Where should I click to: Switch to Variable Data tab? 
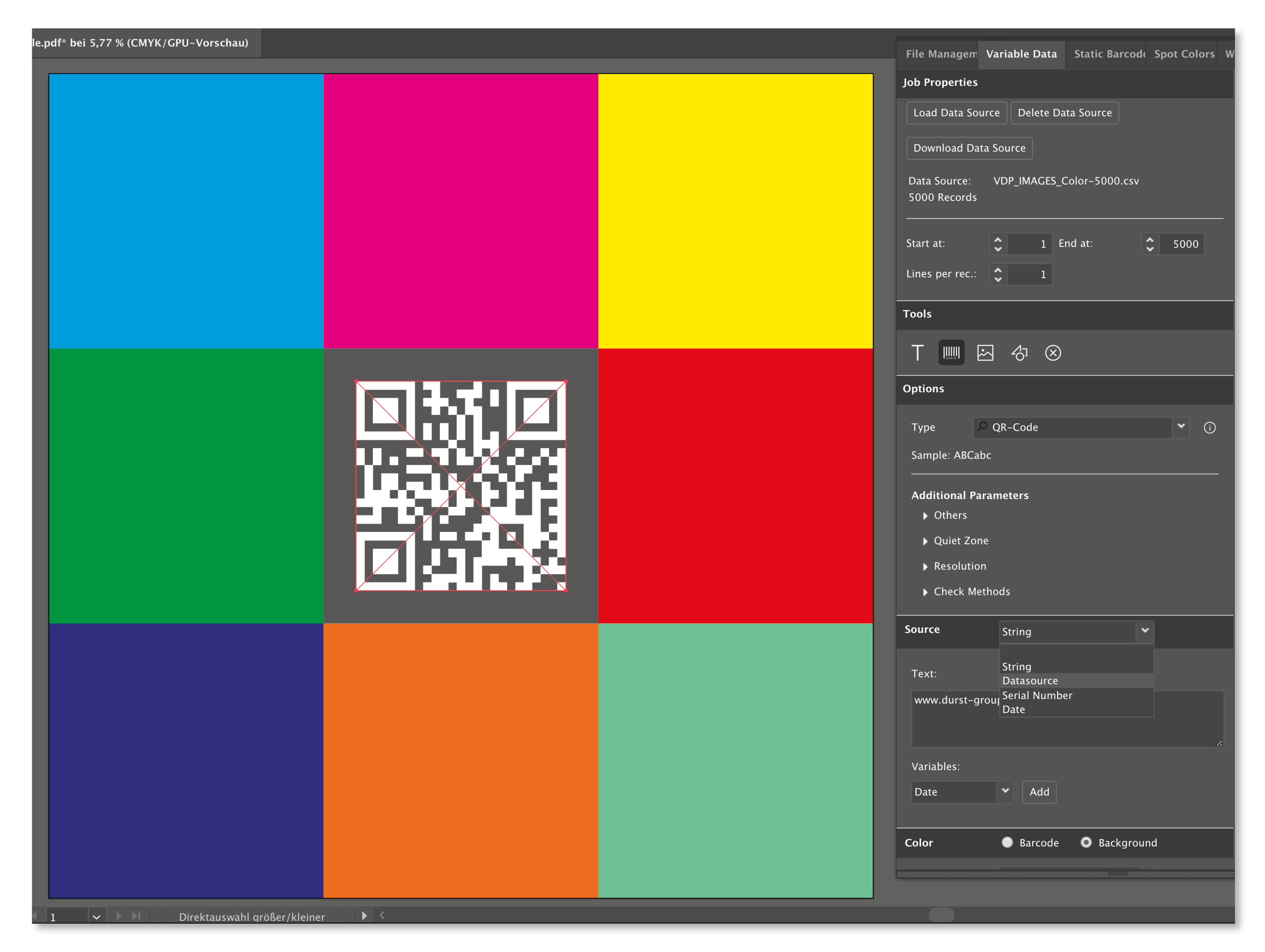[x=1021, y=54]
